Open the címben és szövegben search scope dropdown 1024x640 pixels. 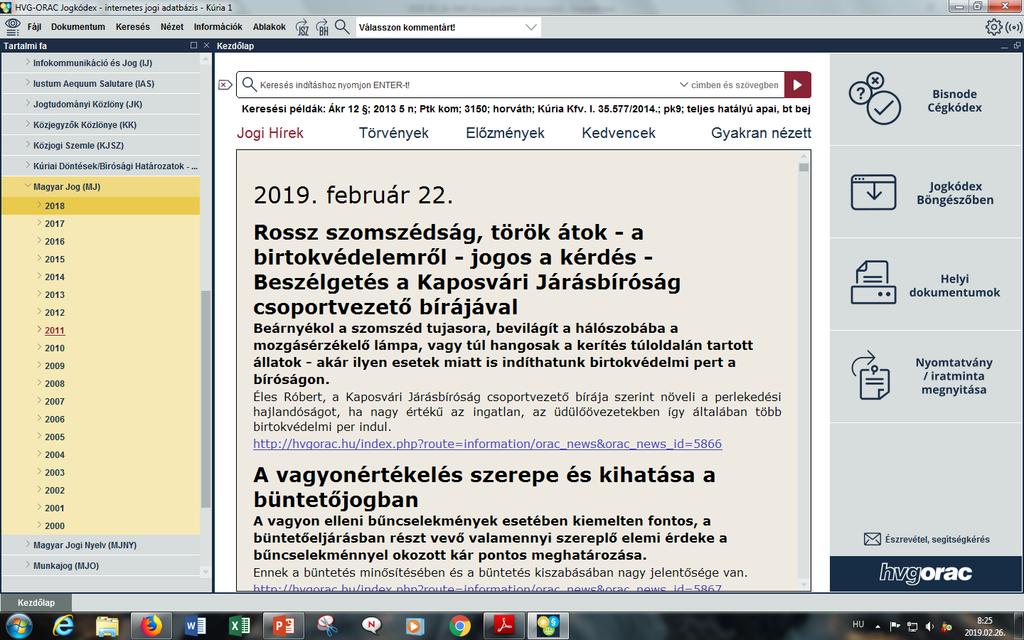pyautogui.click(x=729, y=85)
